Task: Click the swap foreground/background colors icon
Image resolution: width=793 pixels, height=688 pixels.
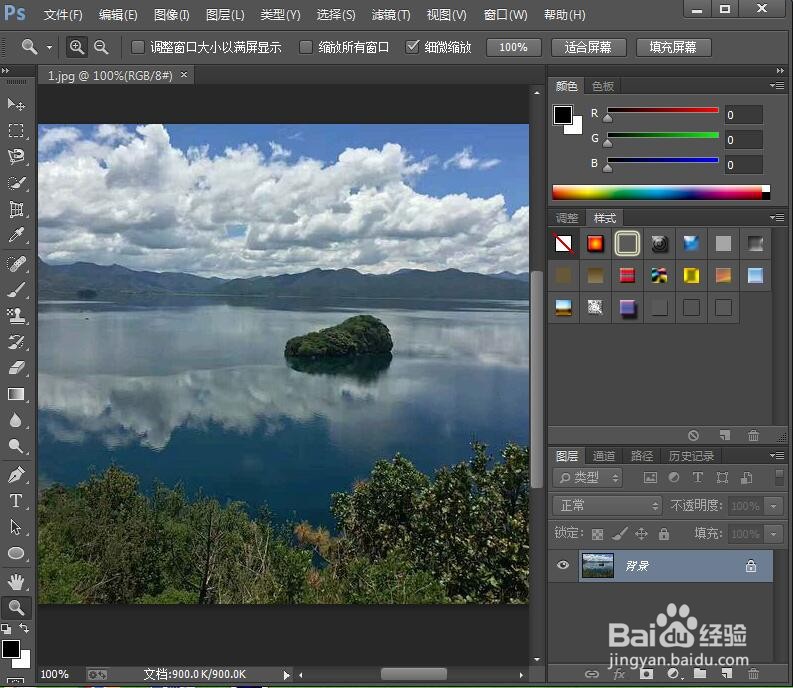Action: click(x=24, y=628)
